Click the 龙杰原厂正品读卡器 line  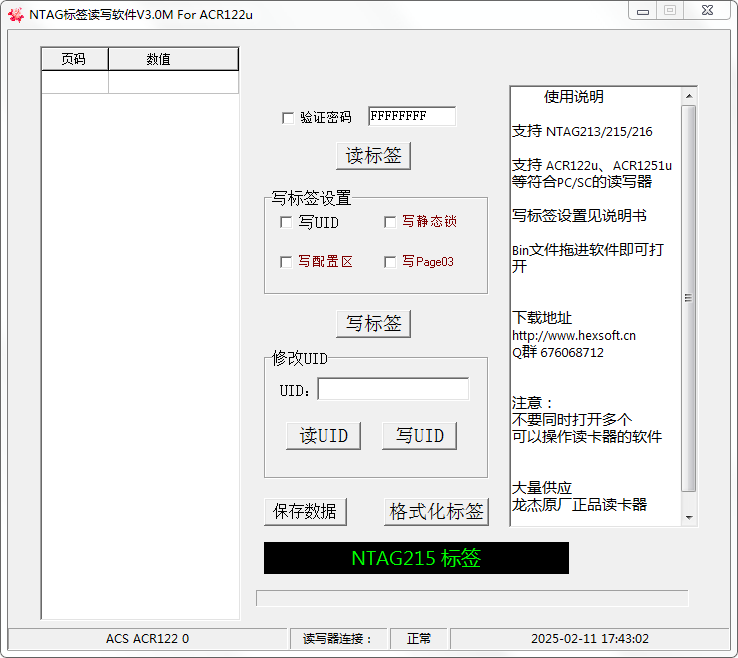coord(579,505)
